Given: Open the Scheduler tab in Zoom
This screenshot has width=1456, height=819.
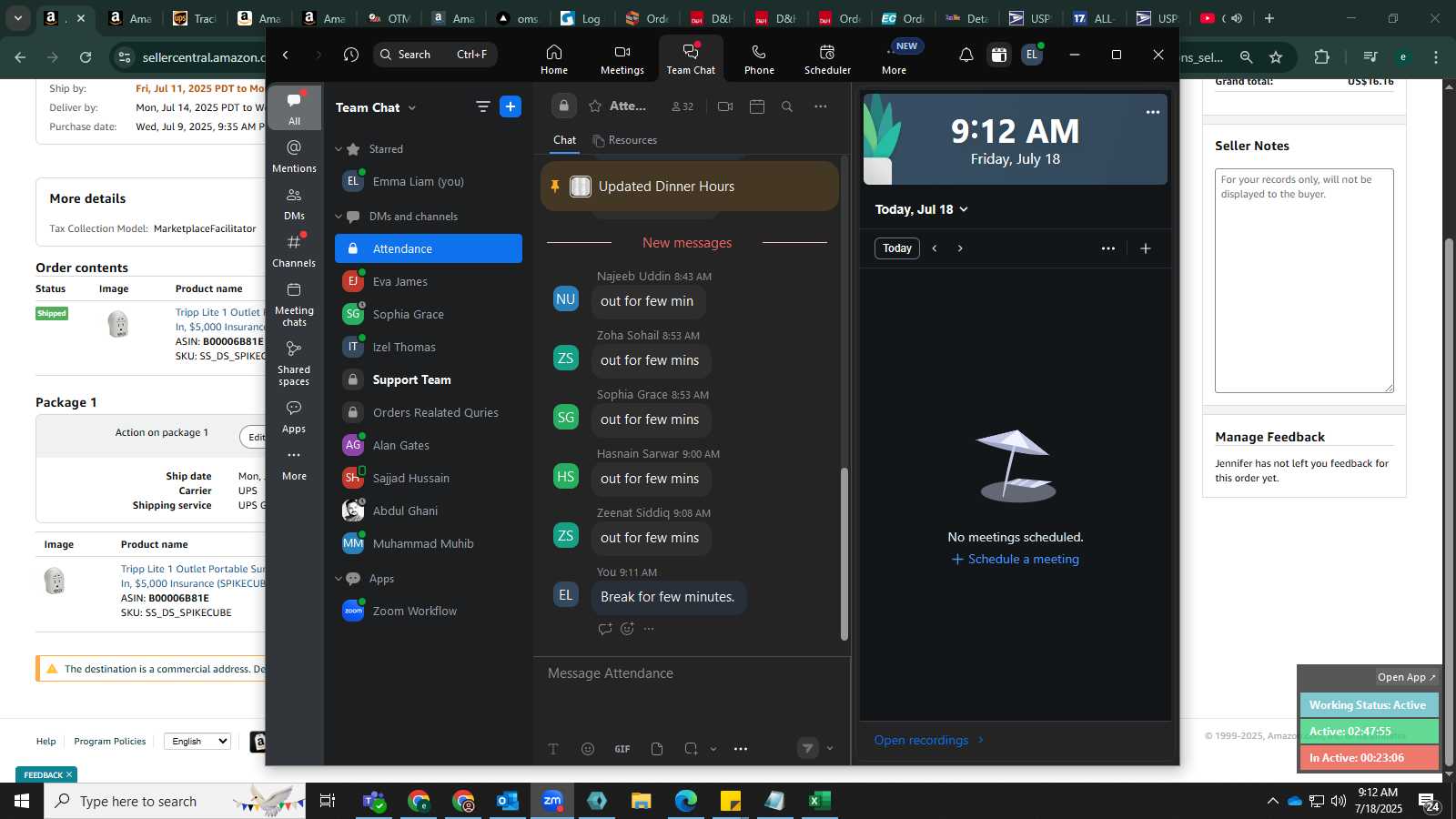Looking at the screenshot, I should coord(827,59).
